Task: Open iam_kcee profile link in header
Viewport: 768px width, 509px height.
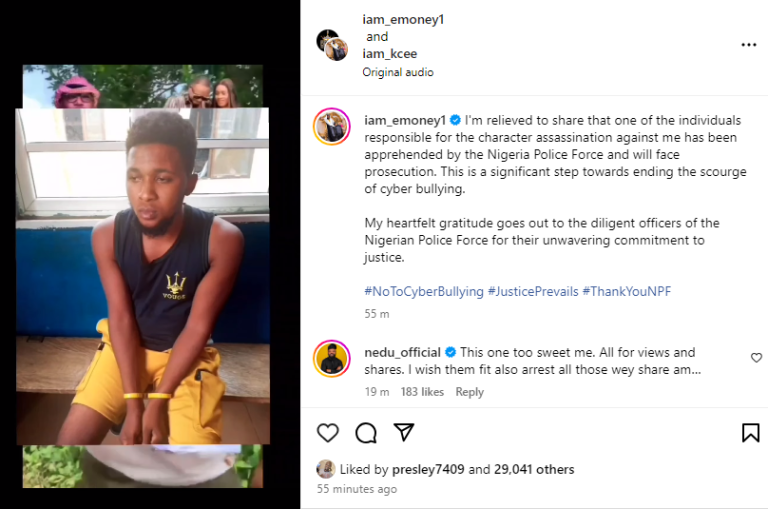Action: [x=392, y=54]
